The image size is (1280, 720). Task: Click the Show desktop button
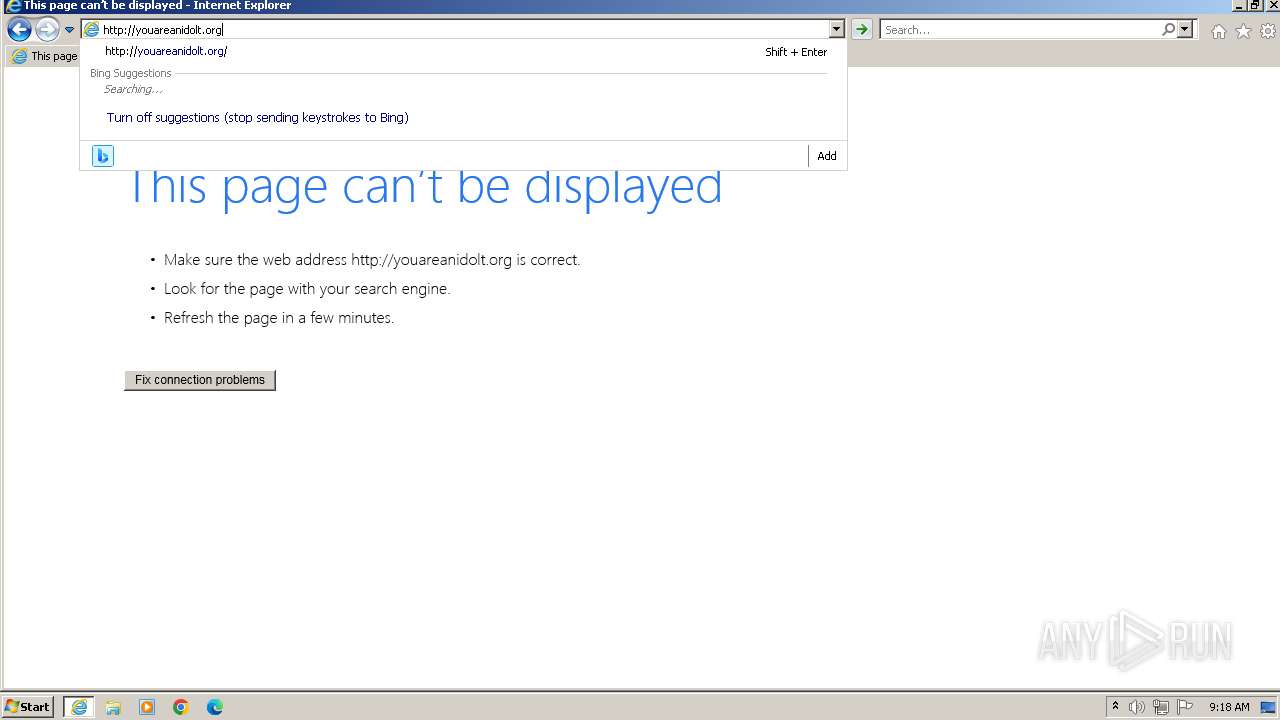[1268, 707]
